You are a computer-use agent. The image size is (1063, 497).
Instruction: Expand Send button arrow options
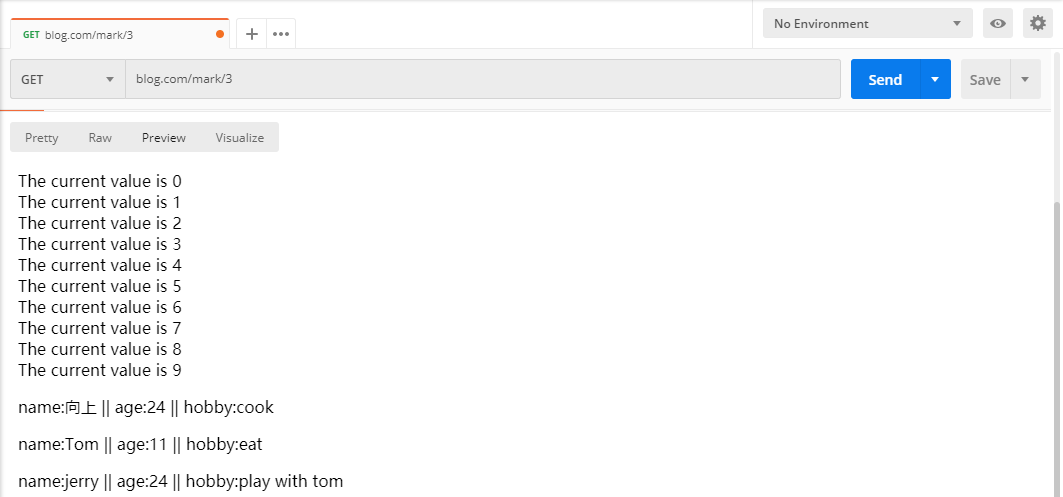pos(936,79)
